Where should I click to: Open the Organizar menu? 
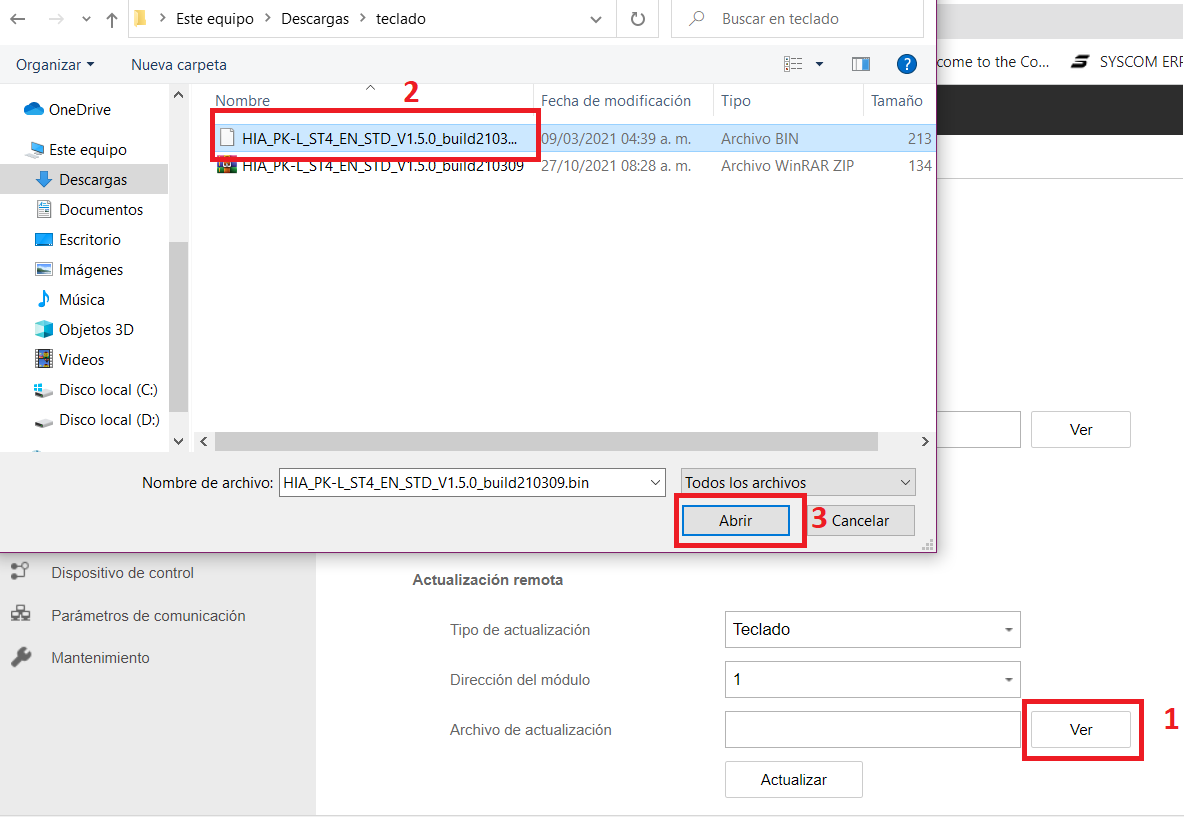click(x=55, y=65)
